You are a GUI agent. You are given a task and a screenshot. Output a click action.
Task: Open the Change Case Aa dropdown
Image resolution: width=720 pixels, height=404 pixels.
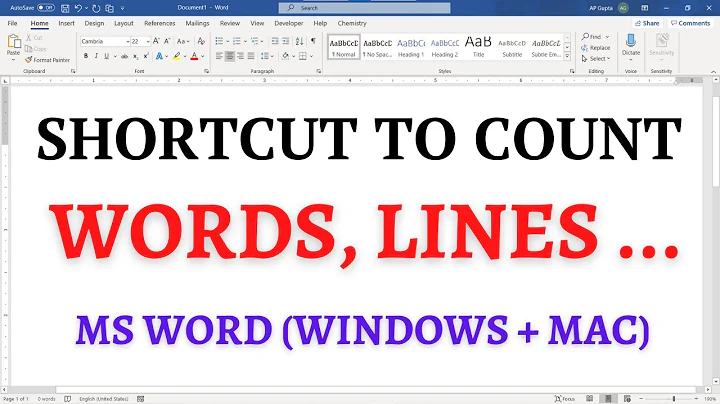click(183, 41)
